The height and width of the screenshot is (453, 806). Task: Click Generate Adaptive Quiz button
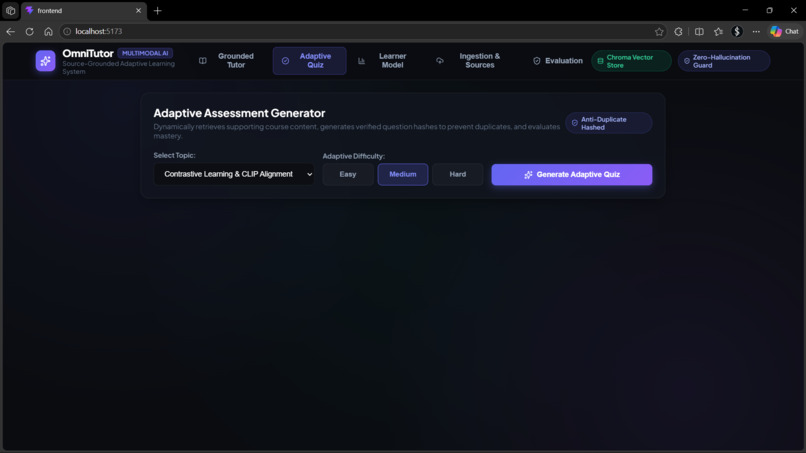pos(572,174)
